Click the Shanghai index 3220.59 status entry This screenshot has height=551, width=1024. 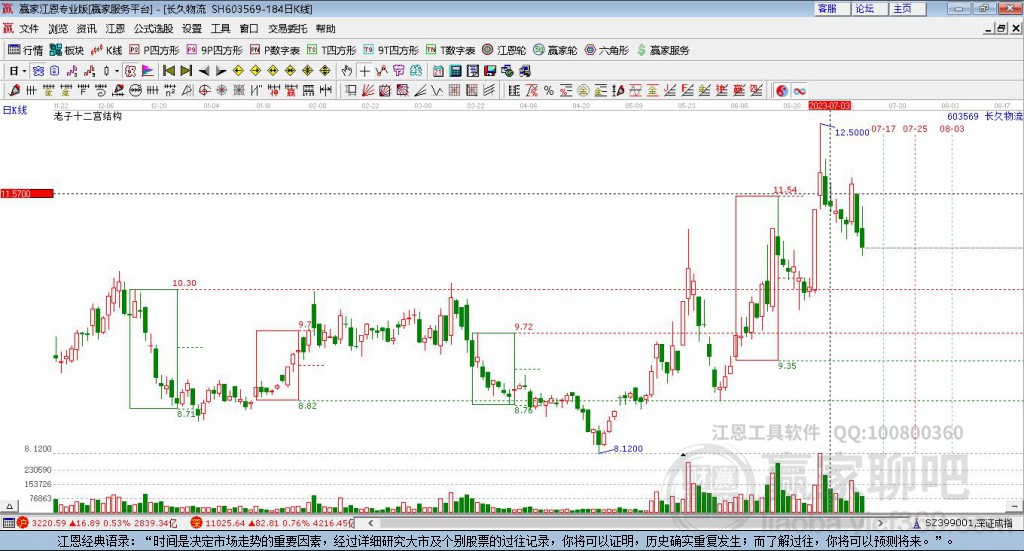click(x=97, y=523)
